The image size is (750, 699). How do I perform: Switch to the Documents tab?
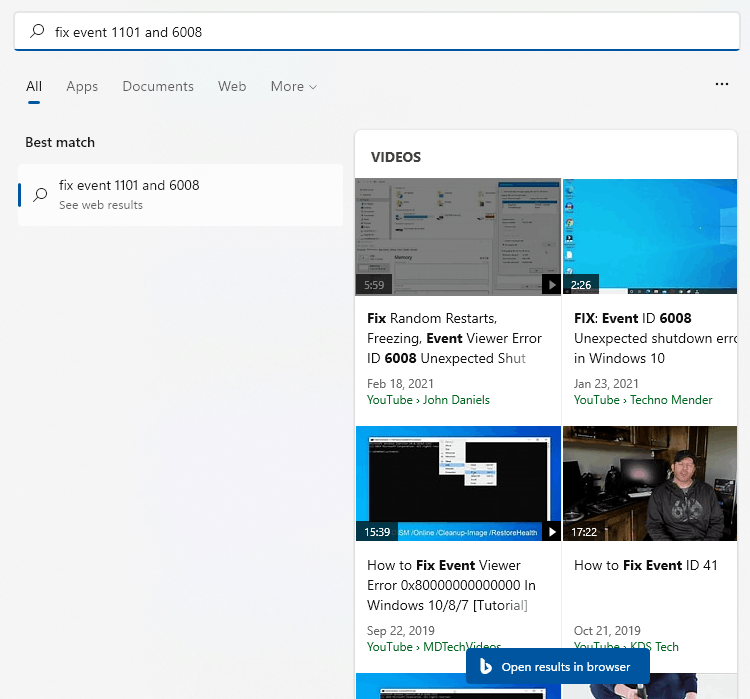tap(158, 87)
